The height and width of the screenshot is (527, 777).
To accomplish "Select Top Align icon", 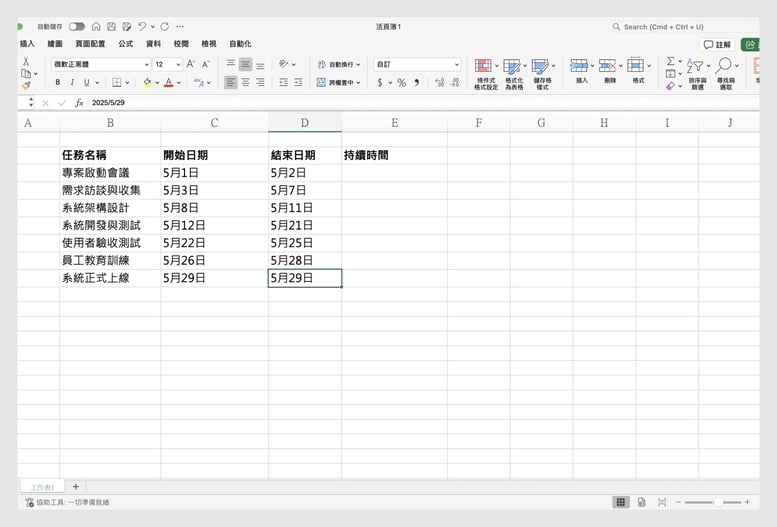I will tap(230, 64).
